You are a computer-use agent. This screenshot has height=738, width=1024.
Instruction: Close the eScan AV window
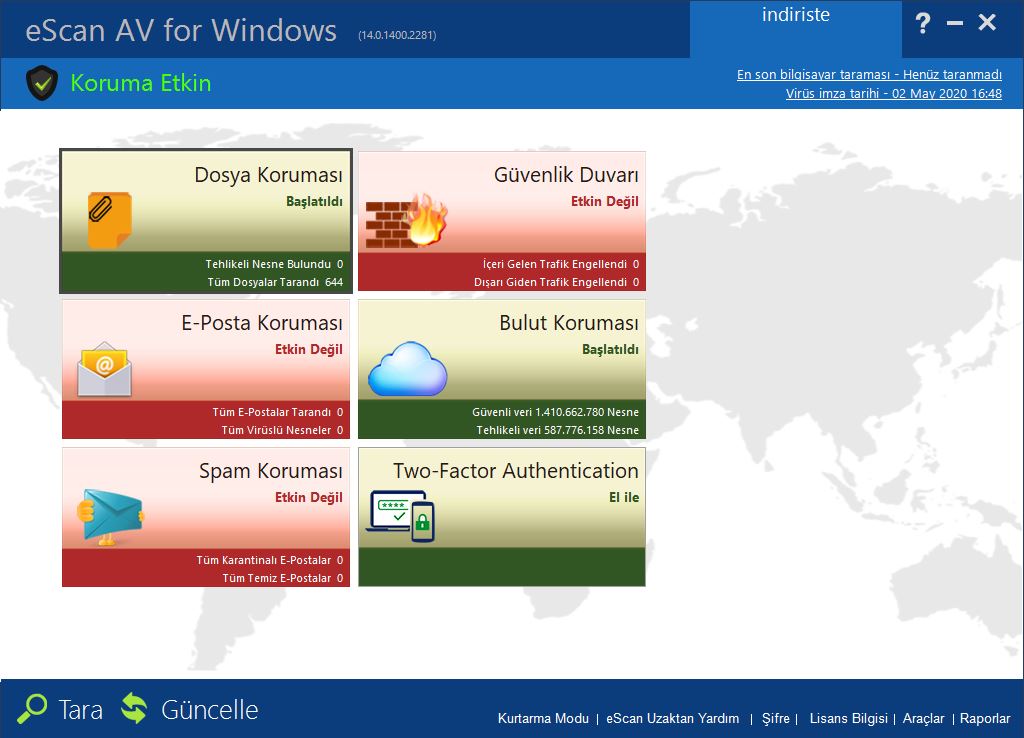(987, 22)
